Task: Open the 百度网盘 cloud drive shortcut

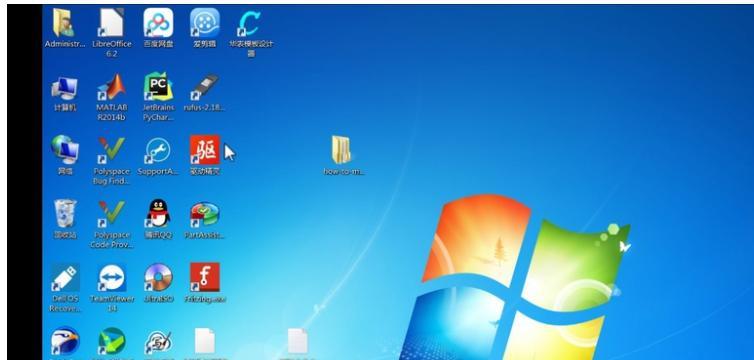Action: point(158,23)
